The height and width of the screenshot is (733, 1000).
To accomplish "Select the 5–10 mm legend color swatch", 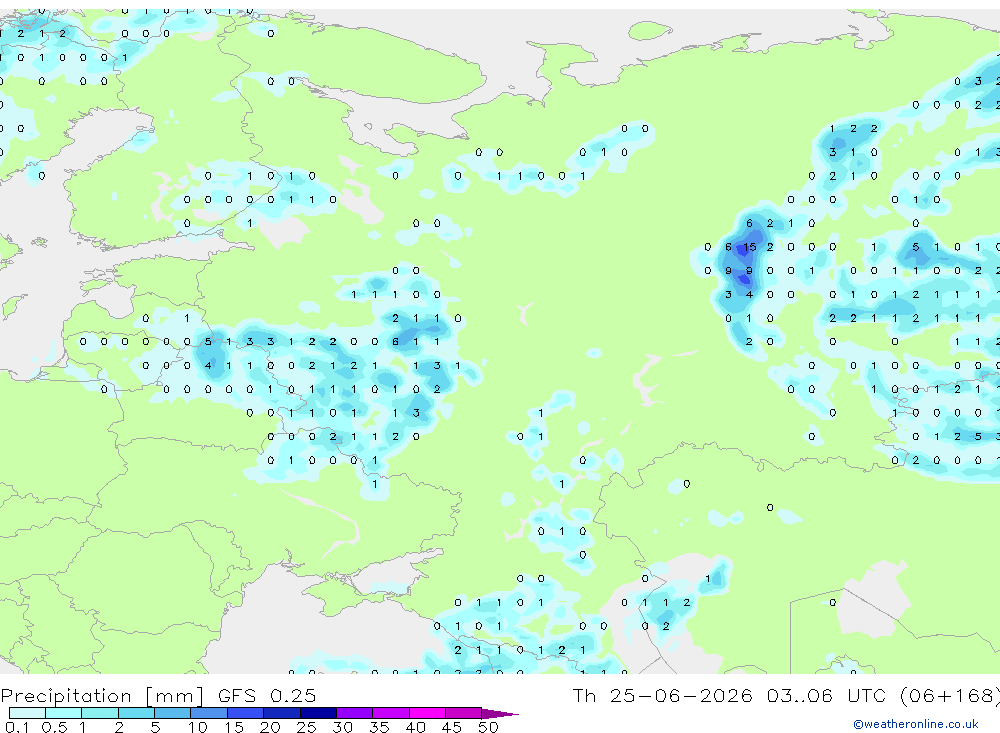I will (x=173, y=713).
